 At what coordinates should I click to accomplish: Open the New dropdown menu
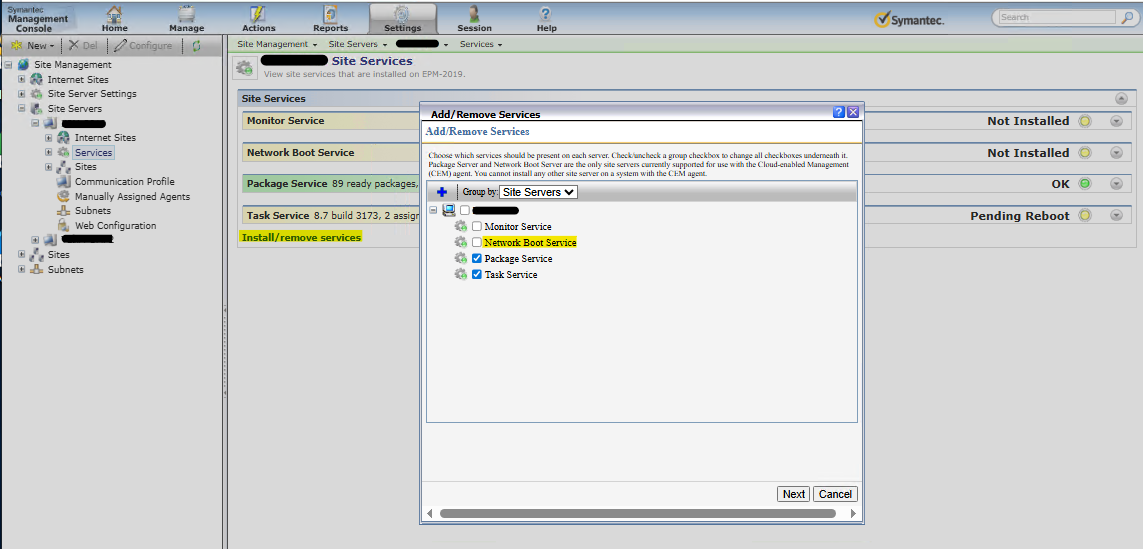pos(33,45)
